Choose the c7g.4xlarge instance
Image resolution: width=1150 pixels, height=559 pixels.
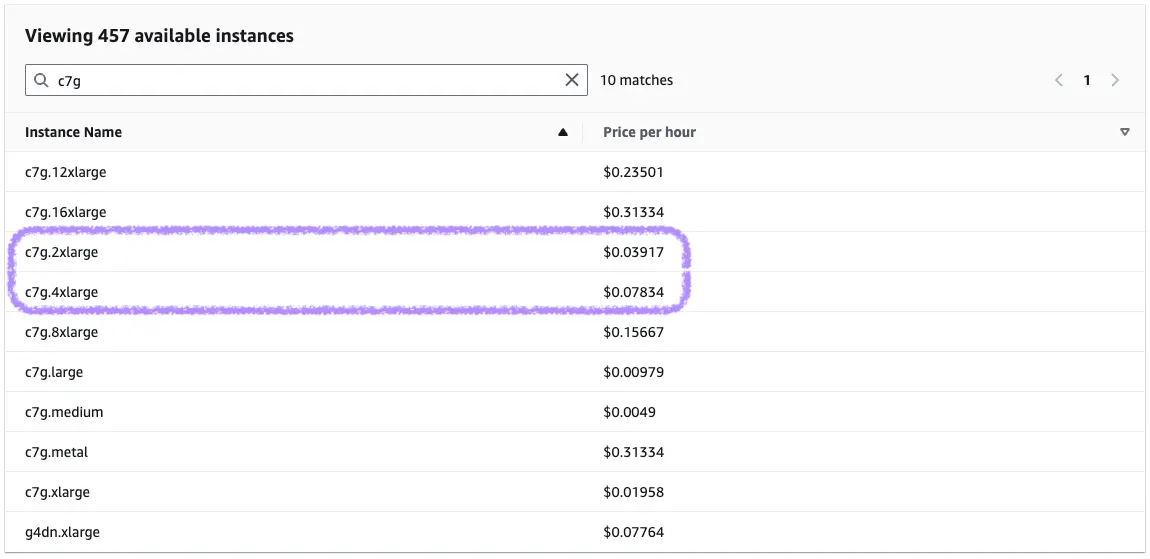62,292
